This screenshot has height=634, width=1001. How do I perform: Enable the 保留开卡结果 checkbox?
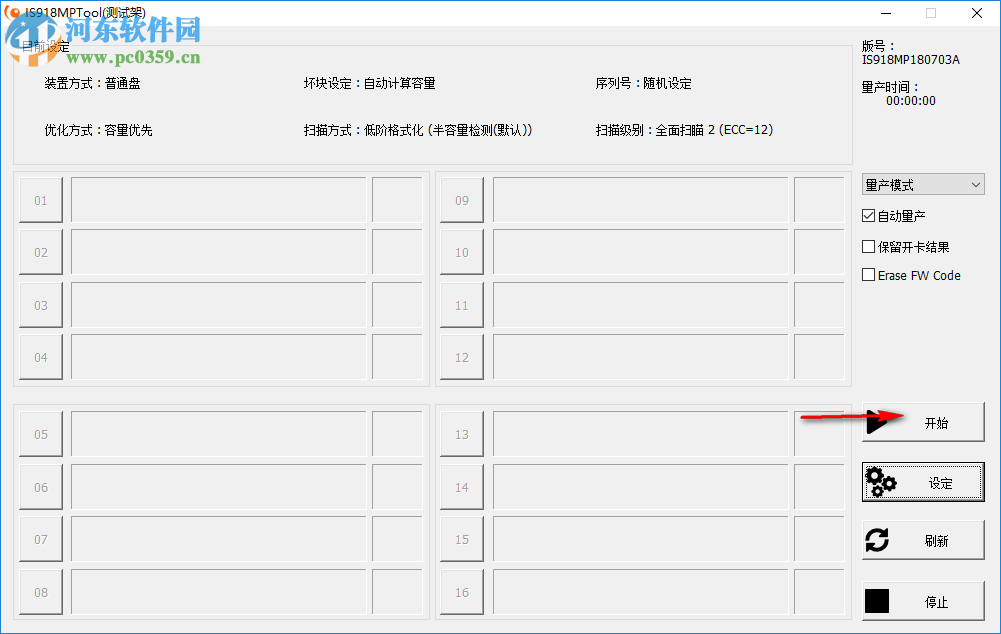(868, 246)
